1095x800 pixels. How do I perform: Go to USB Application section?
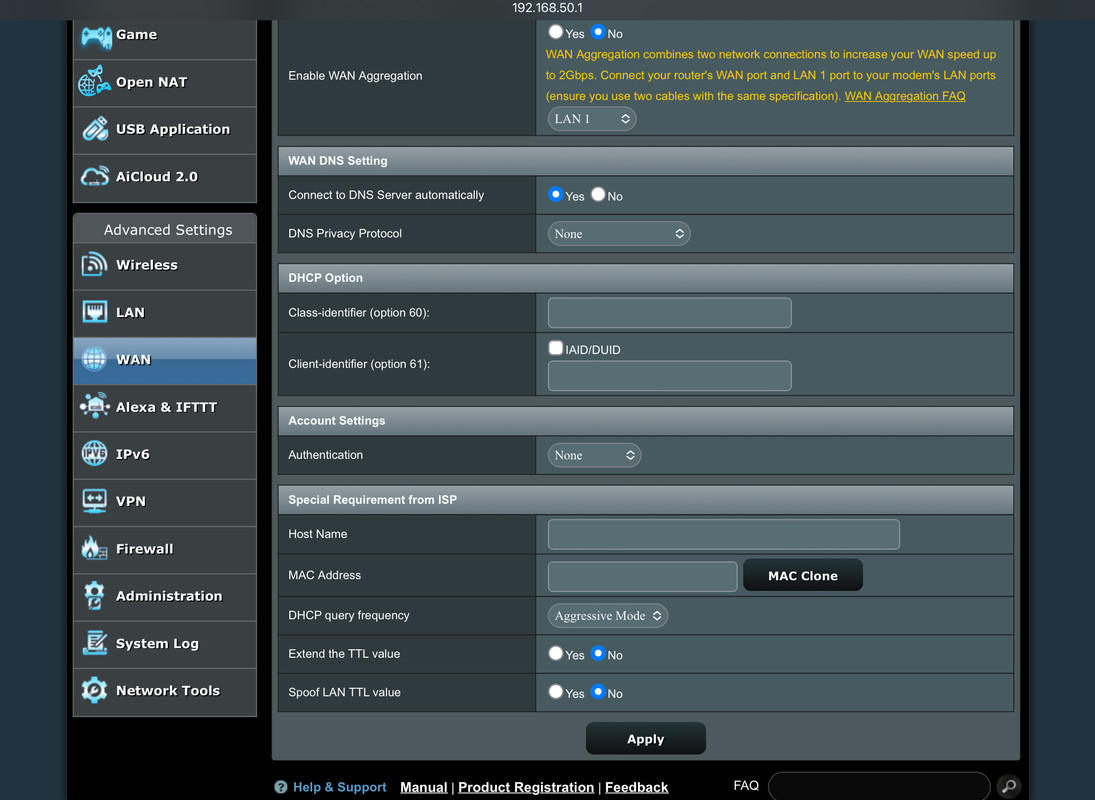pyautogui.click(x=165, y=130)
